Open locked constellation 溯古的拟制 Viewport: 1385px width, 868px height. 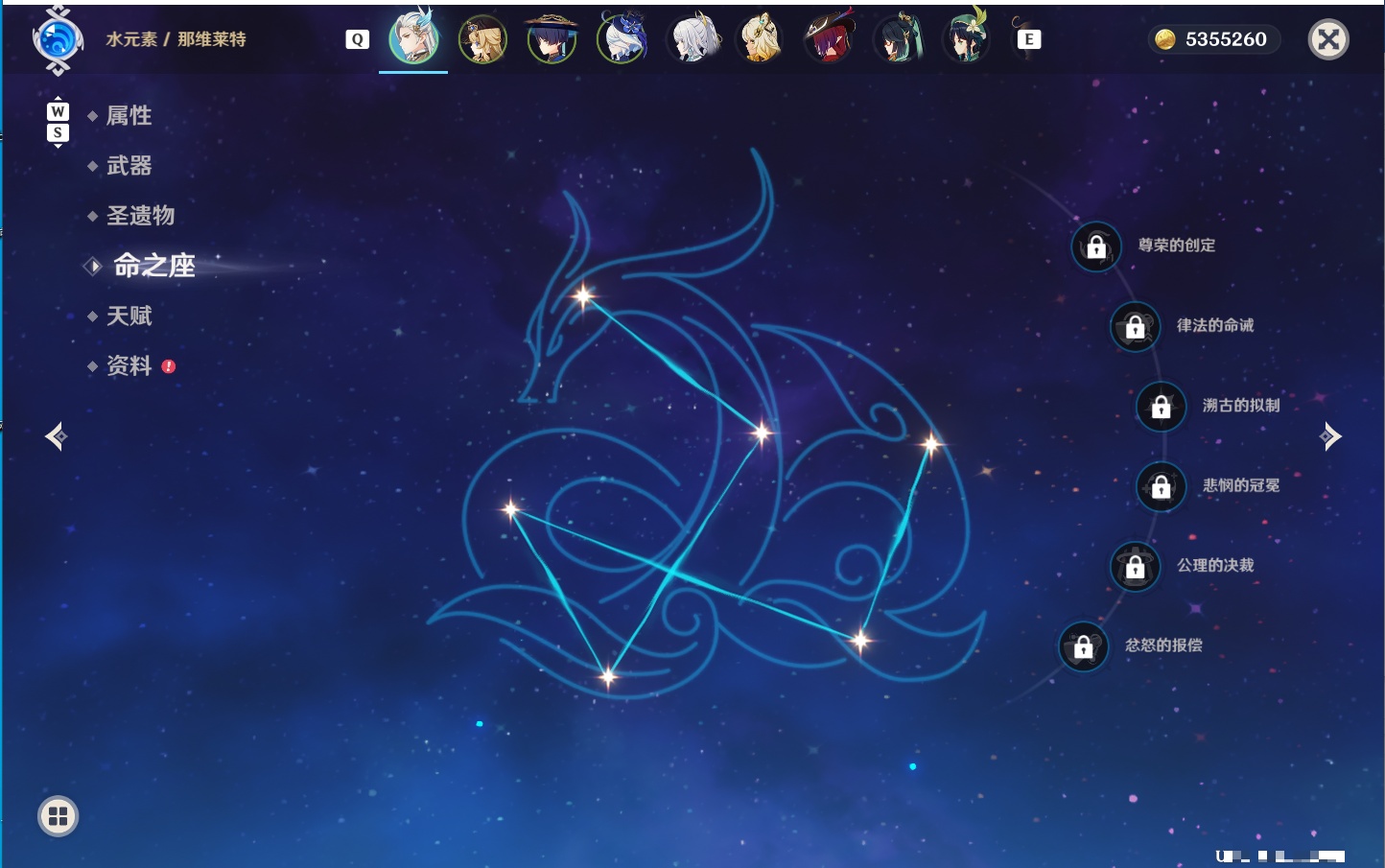tap(1162, 407)
